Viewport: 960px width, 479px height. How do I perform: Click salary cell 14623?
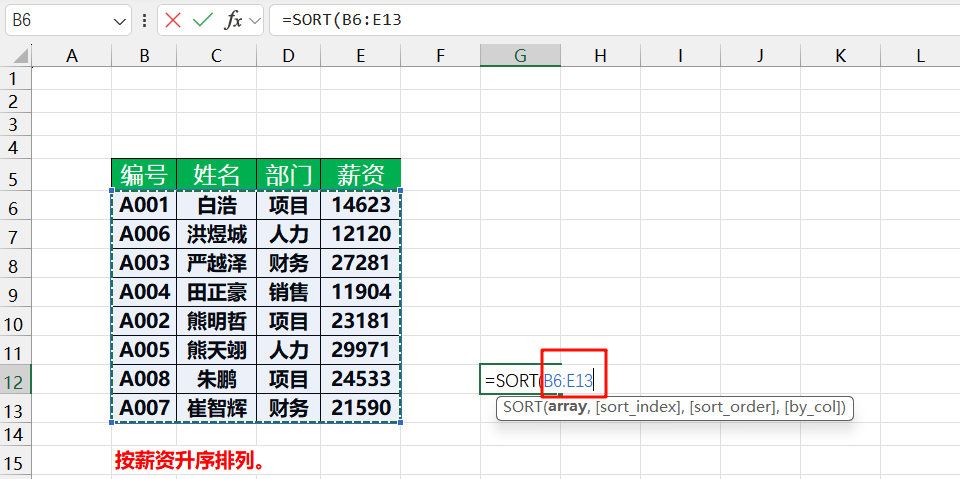click(x=361, y=205)
